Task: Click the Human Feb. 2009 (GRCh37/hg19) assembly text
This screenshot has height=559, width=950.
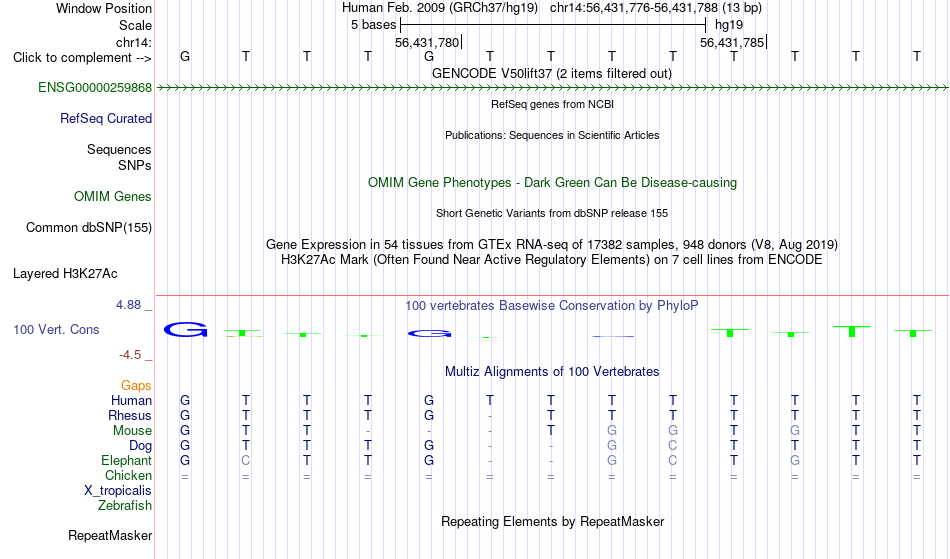Action: tap(440, 8)
